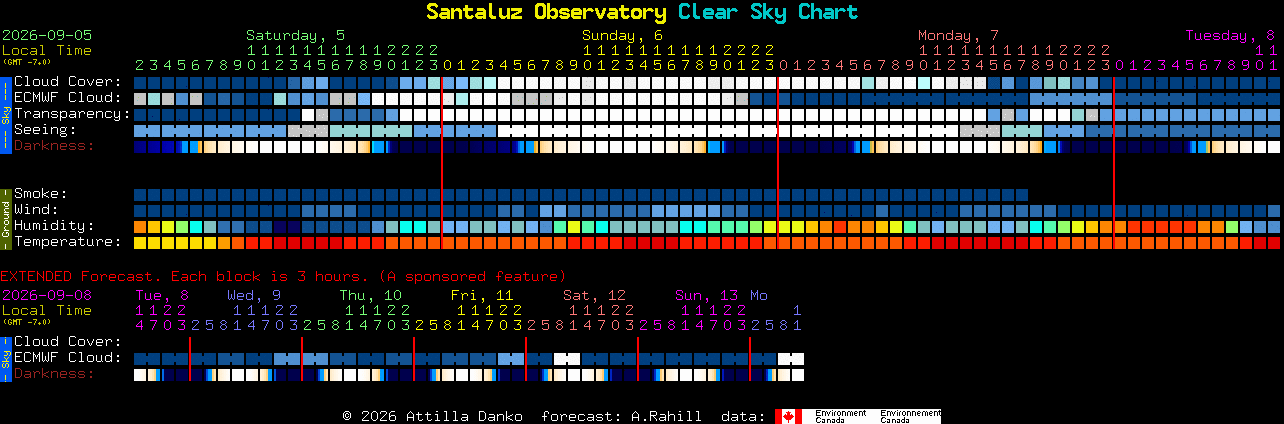Viewport: 1284px width, 424px height.
Task: Click the Seeing row label
Action: (x=45, y=130)
